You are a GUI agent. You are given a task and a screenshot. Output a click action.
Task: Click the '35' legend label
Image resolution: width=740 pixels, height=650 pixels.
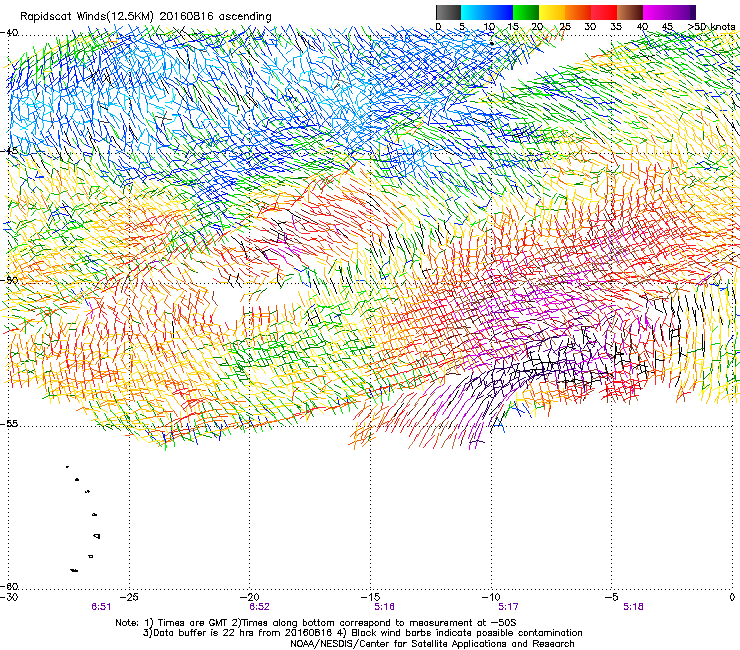coord(616,27)
